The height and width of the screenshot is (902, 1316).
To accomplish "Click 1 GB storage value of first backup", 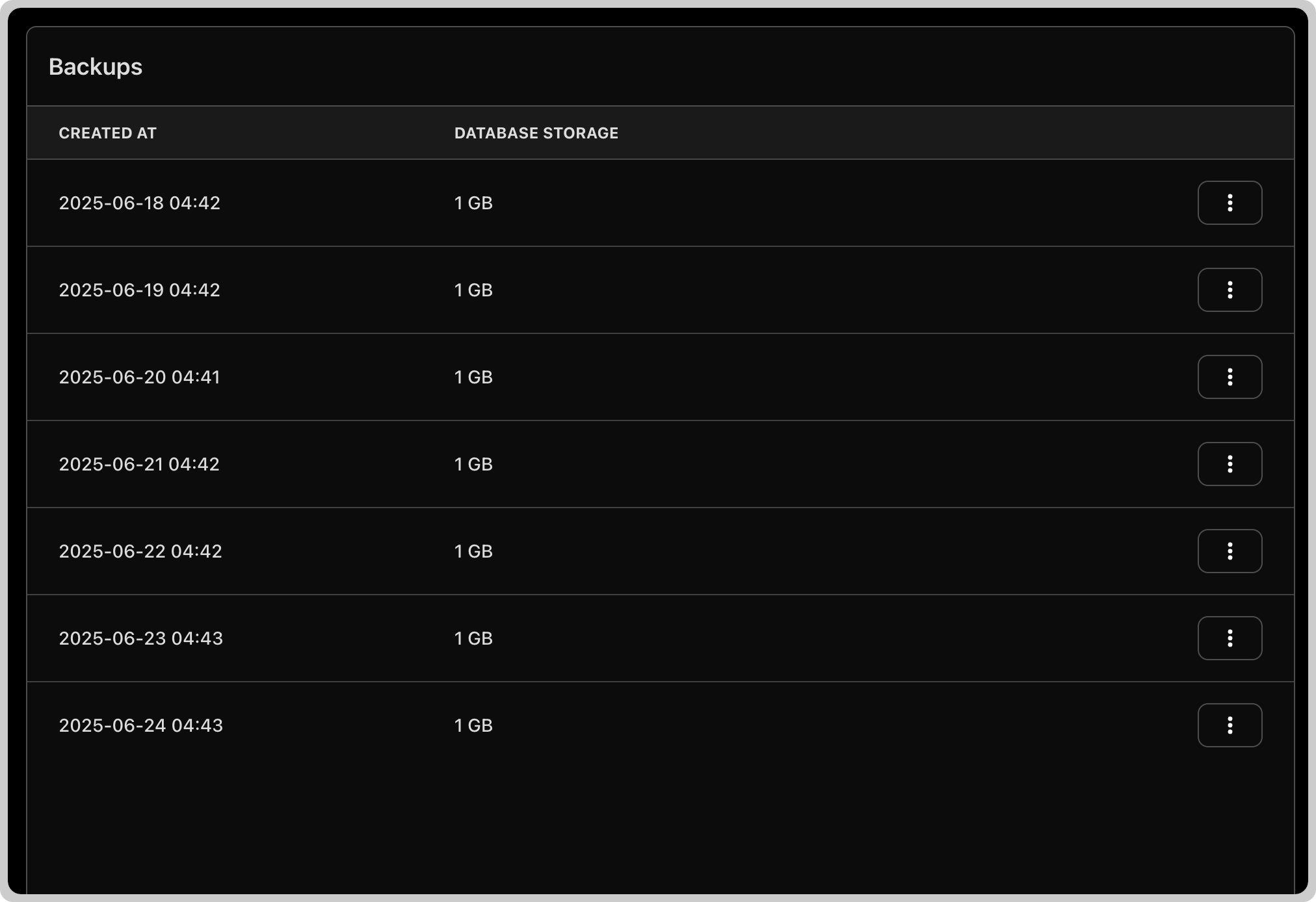I will coord(473,203).
